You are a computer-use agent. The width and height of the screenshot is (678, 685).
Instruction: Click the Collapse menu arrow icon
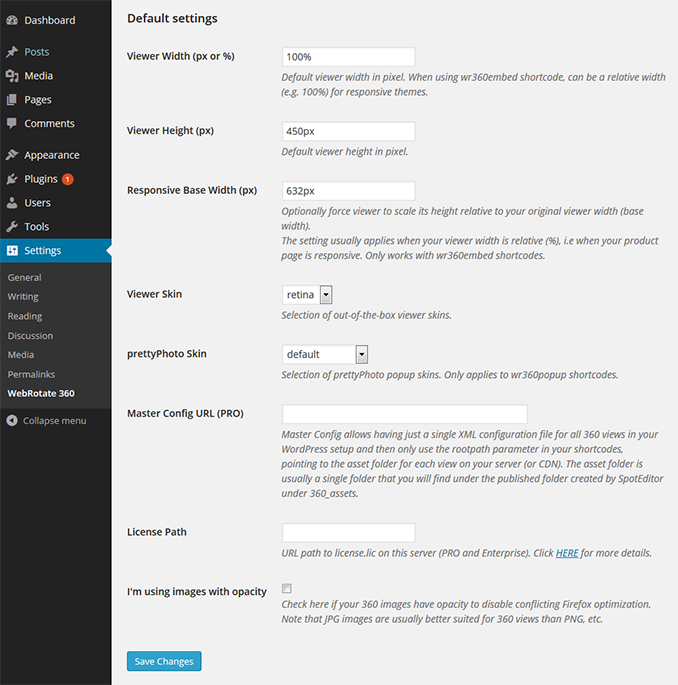(12, 421)
